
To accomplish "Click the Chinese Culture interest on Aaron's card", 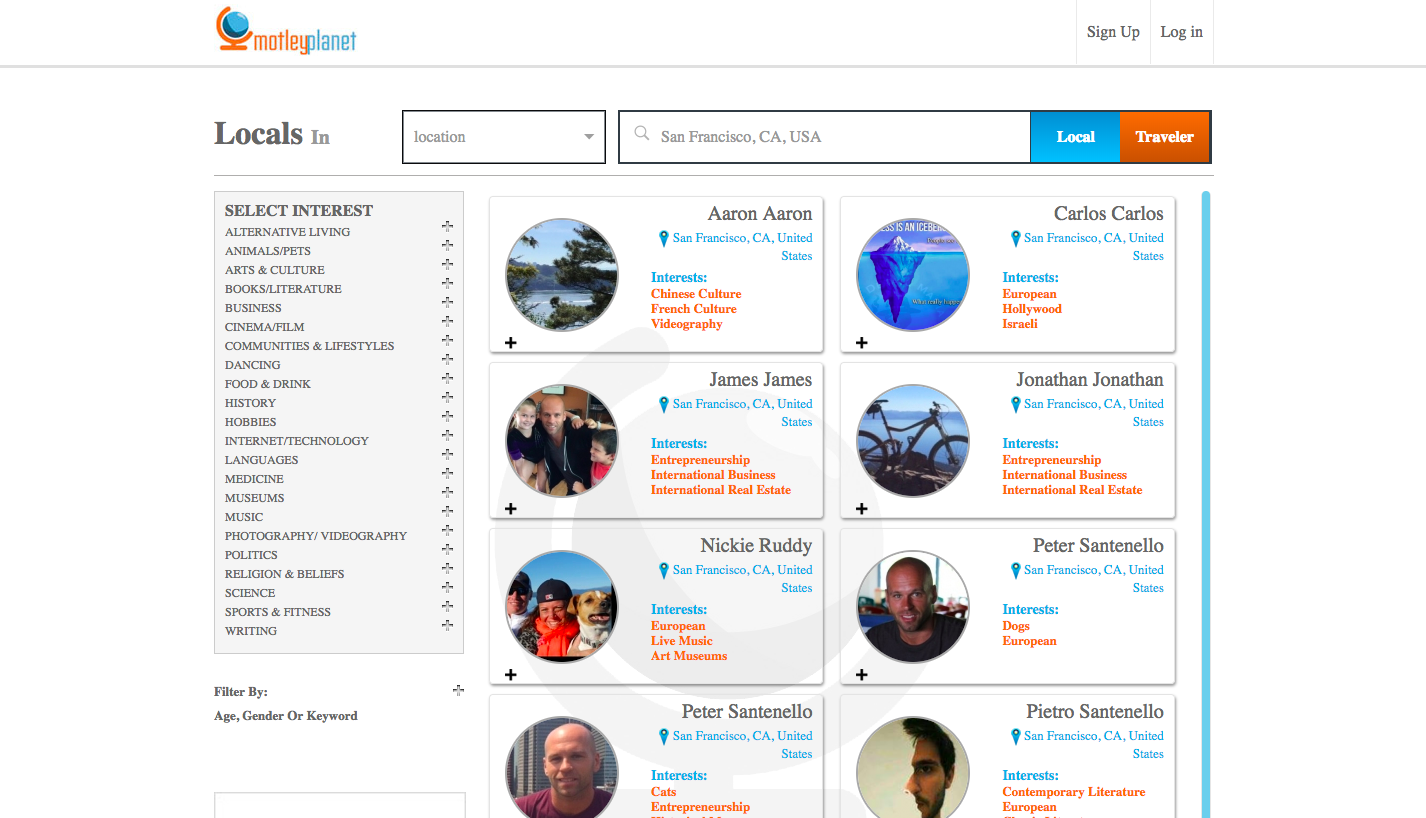I will (696, 294).
